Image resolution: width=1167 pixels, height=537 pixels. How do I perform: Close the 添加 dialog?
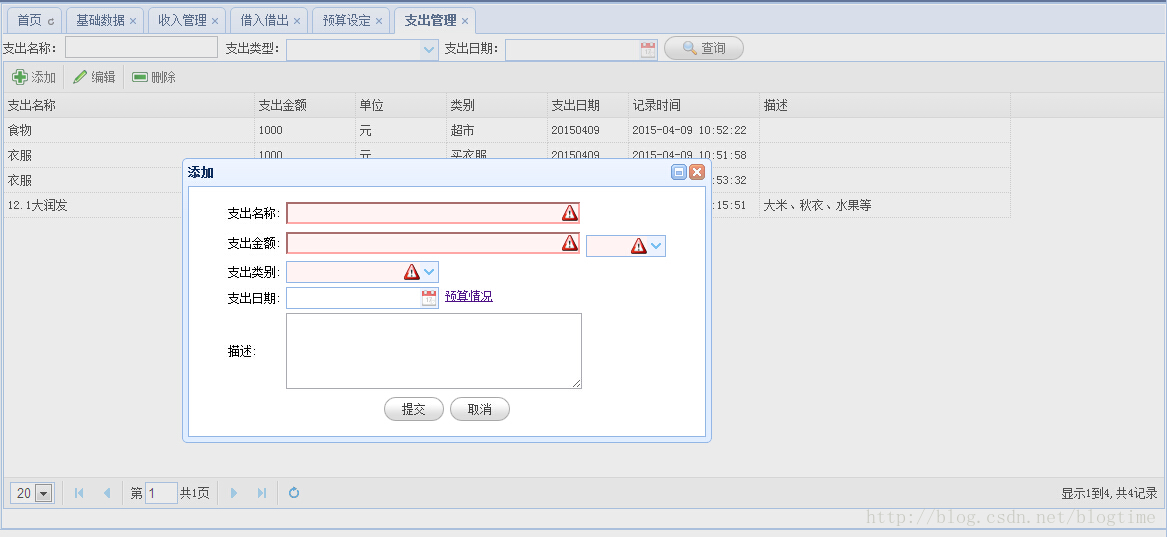coord(697,173)
